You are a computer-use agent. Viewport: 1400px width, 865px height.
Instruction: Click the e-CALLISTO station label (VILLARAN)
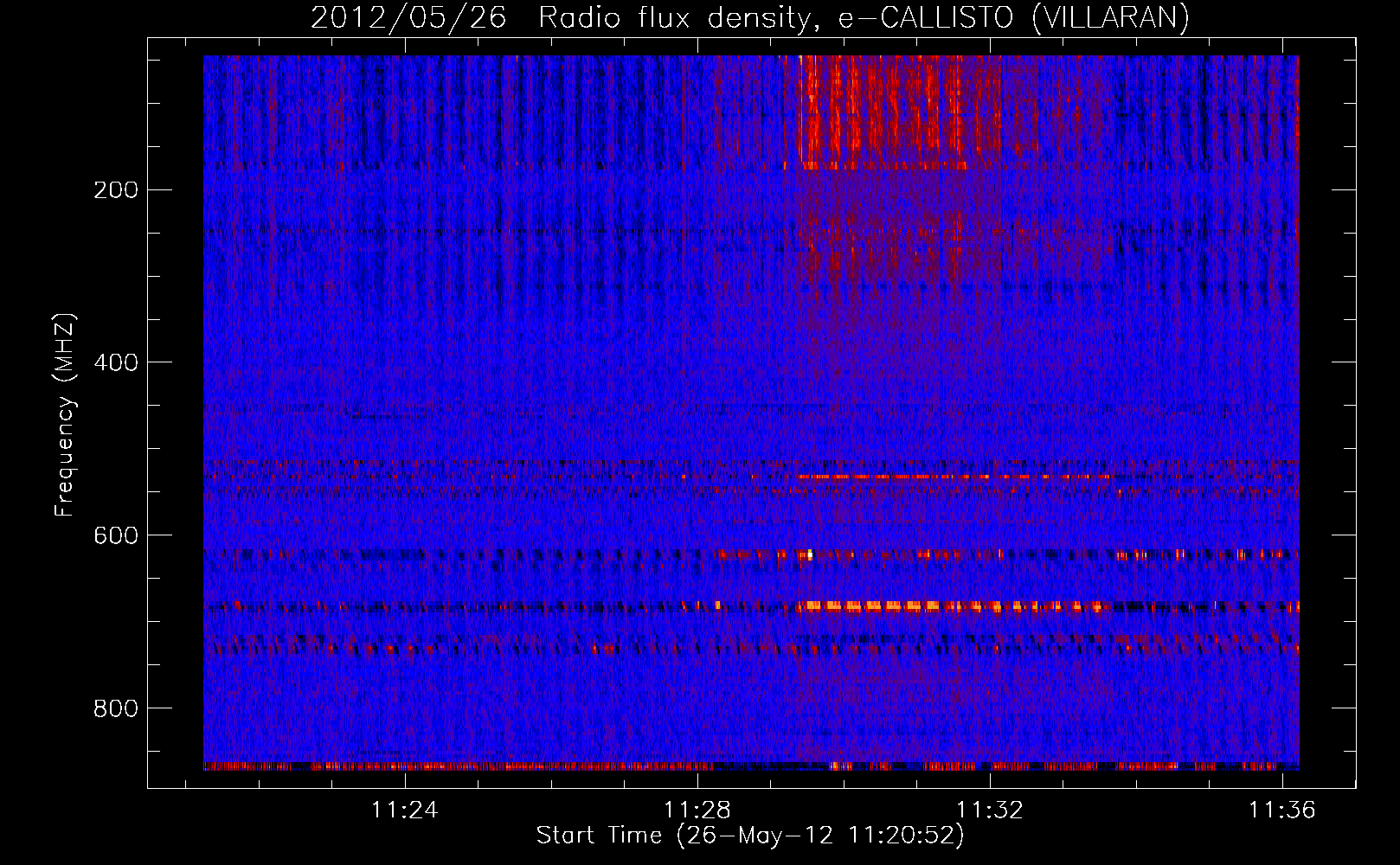point(1111,17)
